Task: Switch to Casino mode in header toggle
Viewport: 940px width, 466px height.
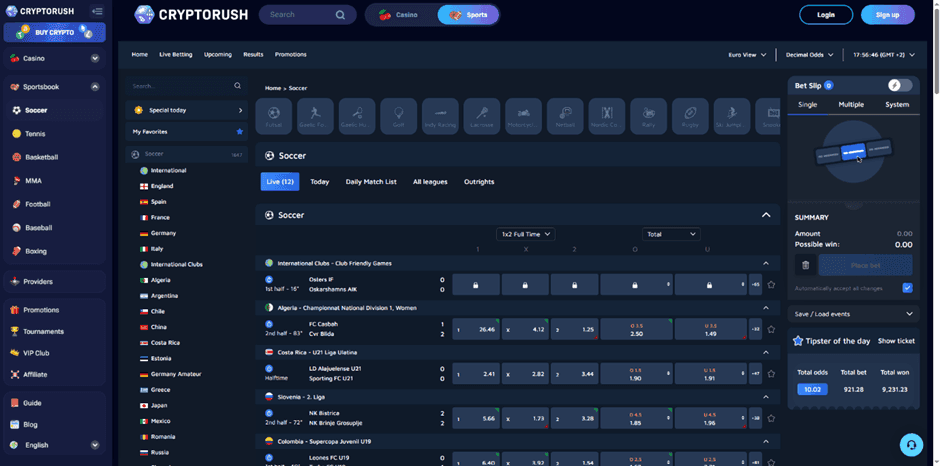Action: tap(400, 15)
